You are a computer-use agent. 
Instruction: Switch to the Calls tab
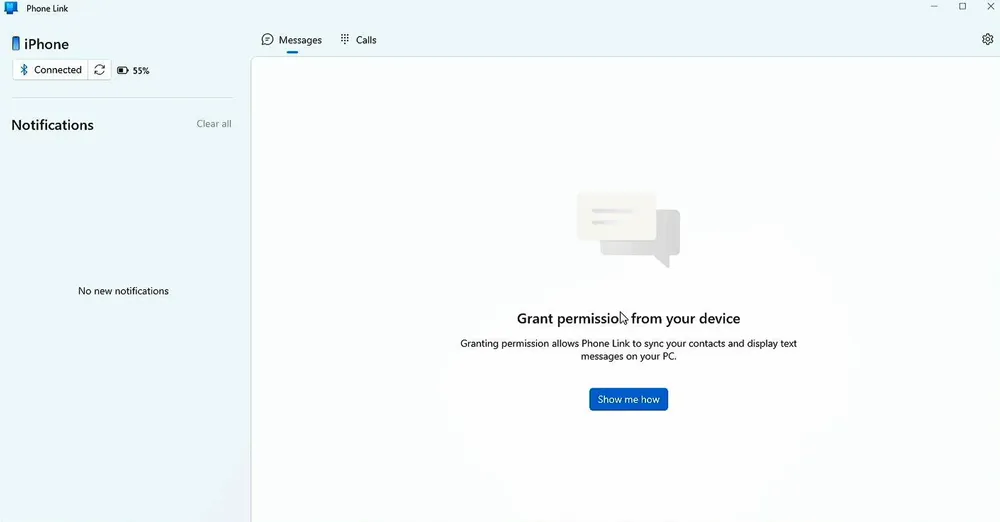[x=358, y=40]
